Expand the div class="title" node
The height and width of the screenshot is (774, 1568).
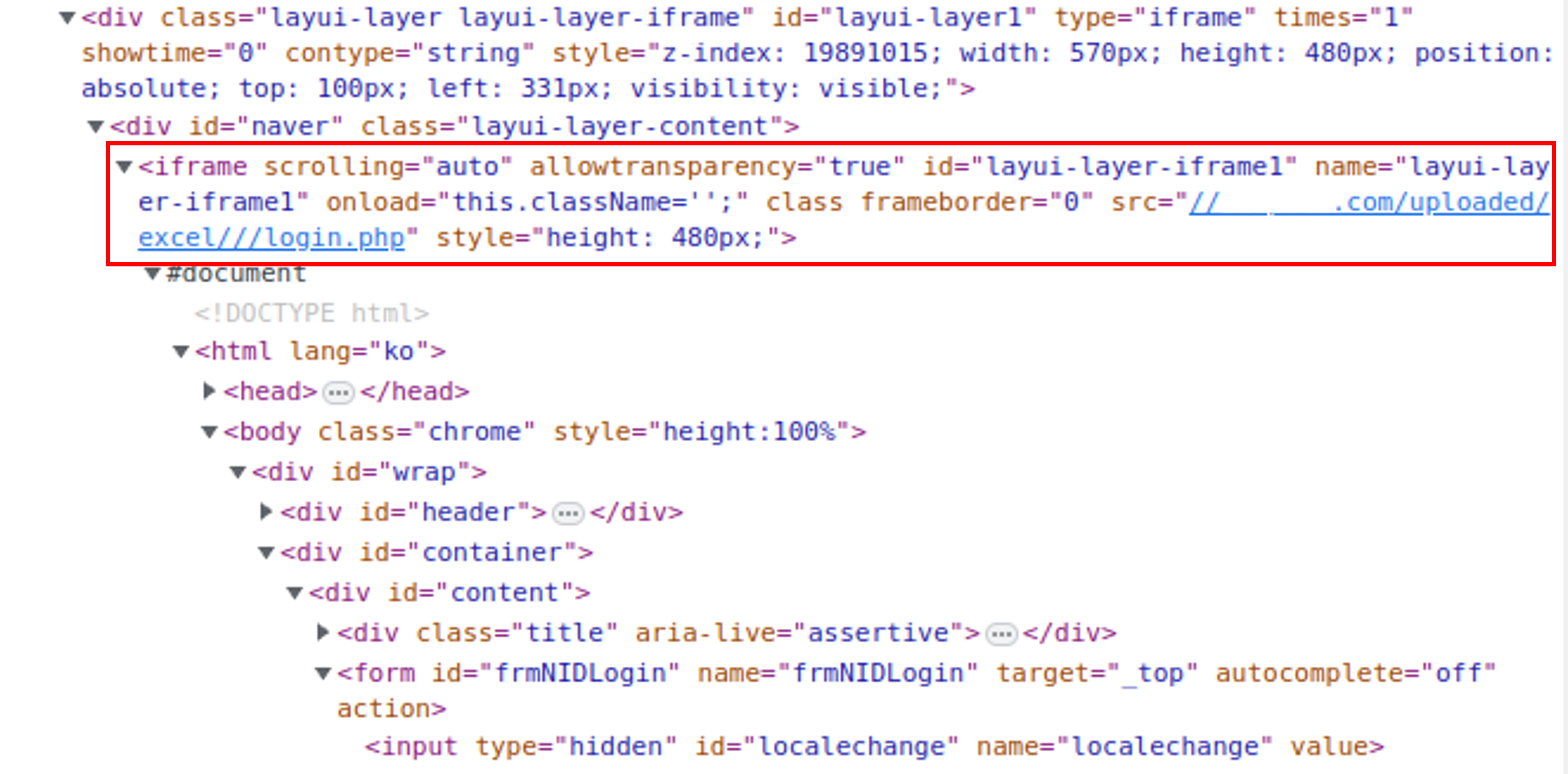[x=323, y=633]
